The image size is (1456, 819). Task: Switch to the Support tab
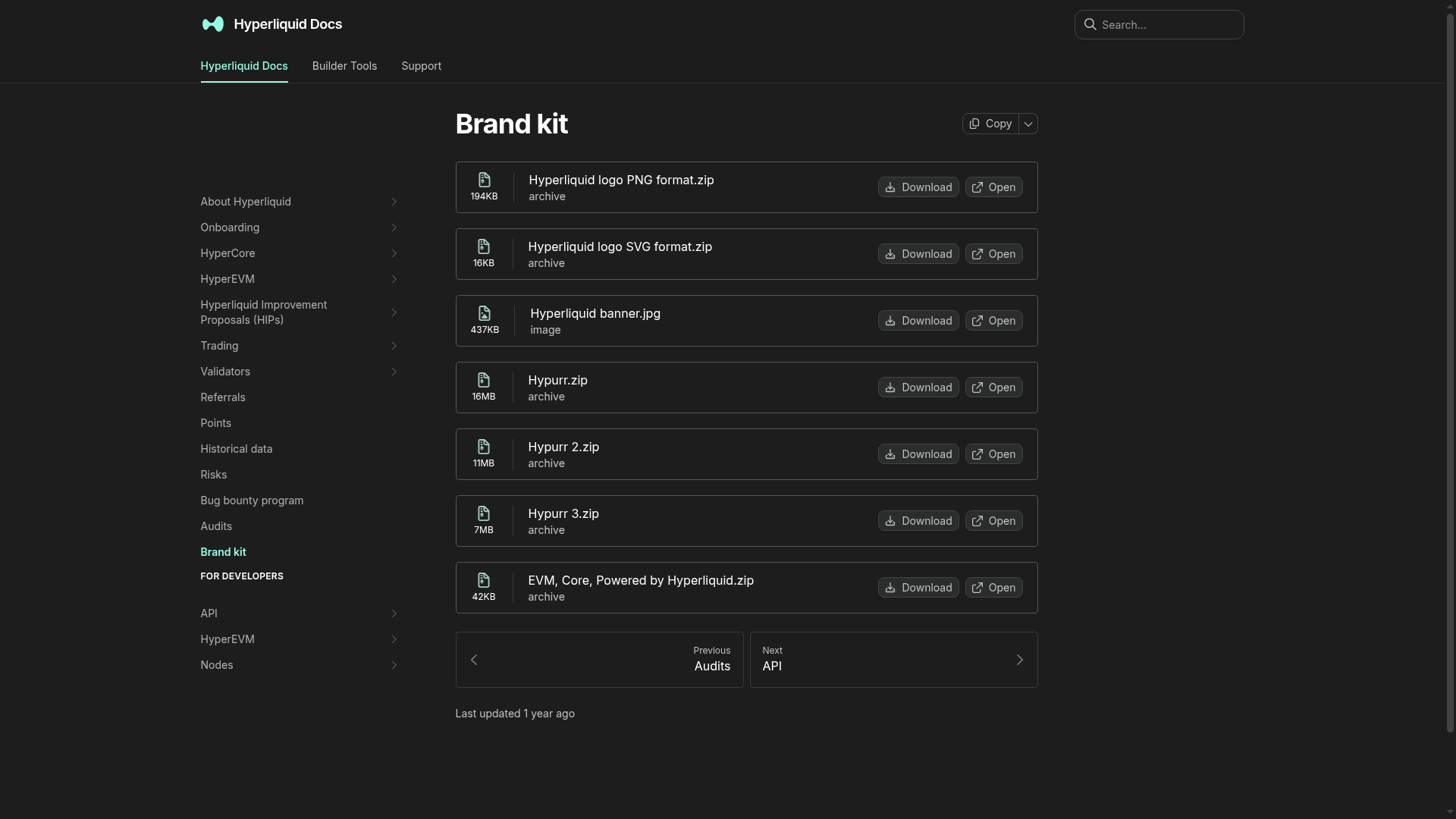(x=421, y=66)
